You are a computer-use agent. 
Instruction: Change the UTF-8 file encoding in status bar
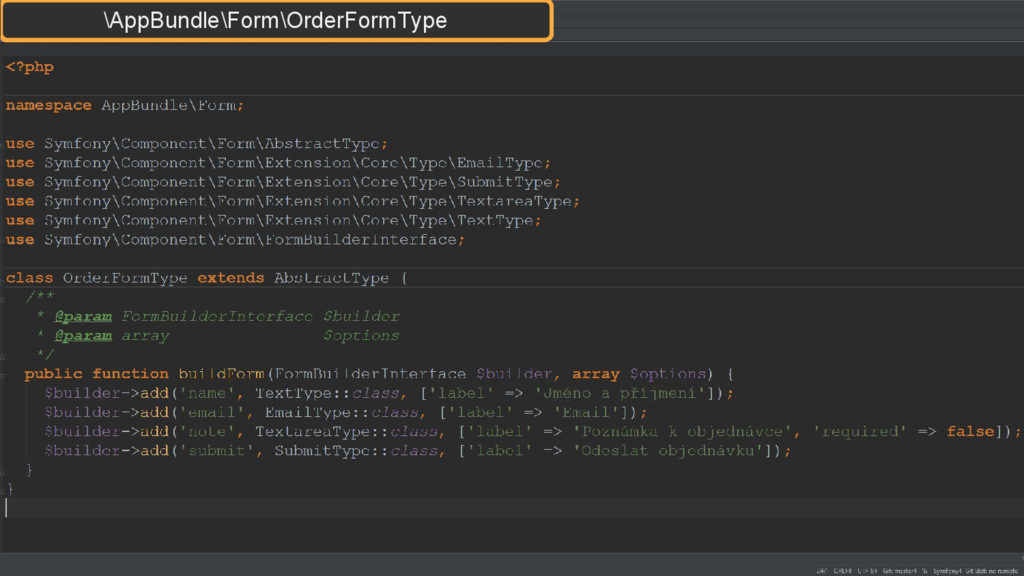click(867, 571)
